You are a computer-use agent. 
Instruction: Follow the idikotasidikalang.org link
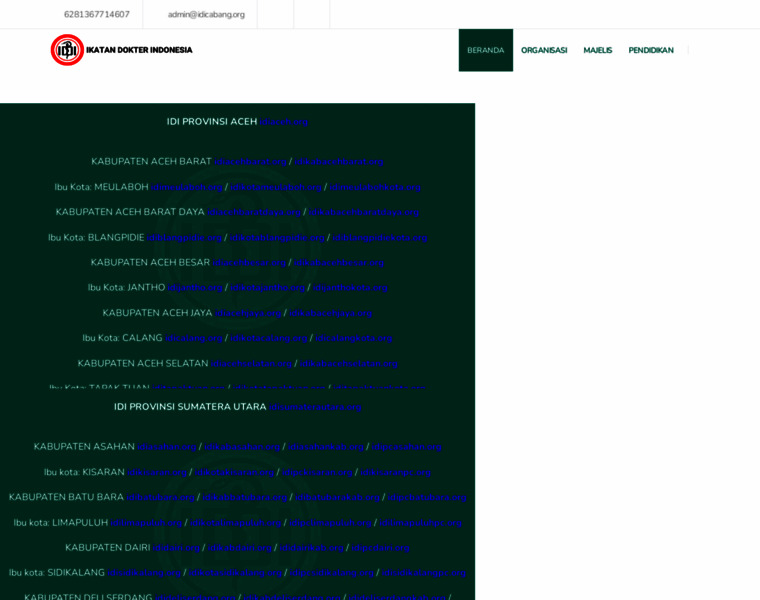pyautogui.click(x=235, y=573)
